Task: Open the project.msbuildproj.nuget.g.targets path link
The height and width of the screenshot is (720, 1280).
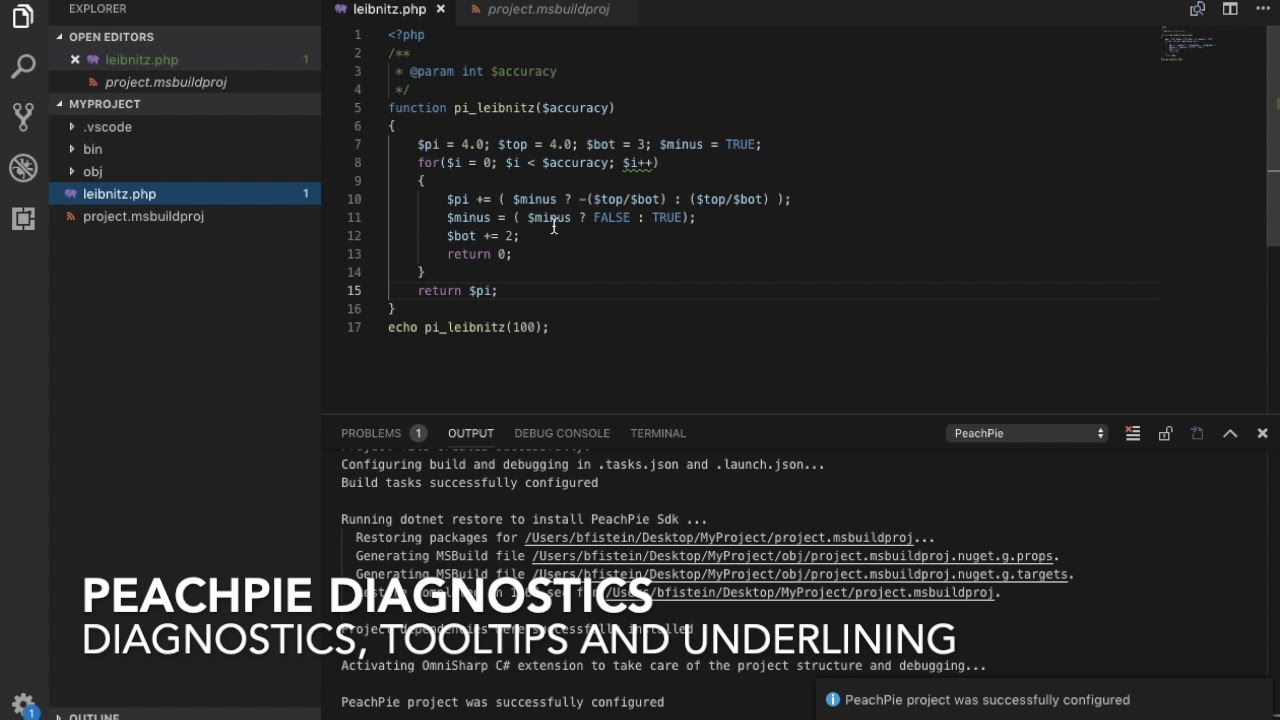Action: [800, 574]
